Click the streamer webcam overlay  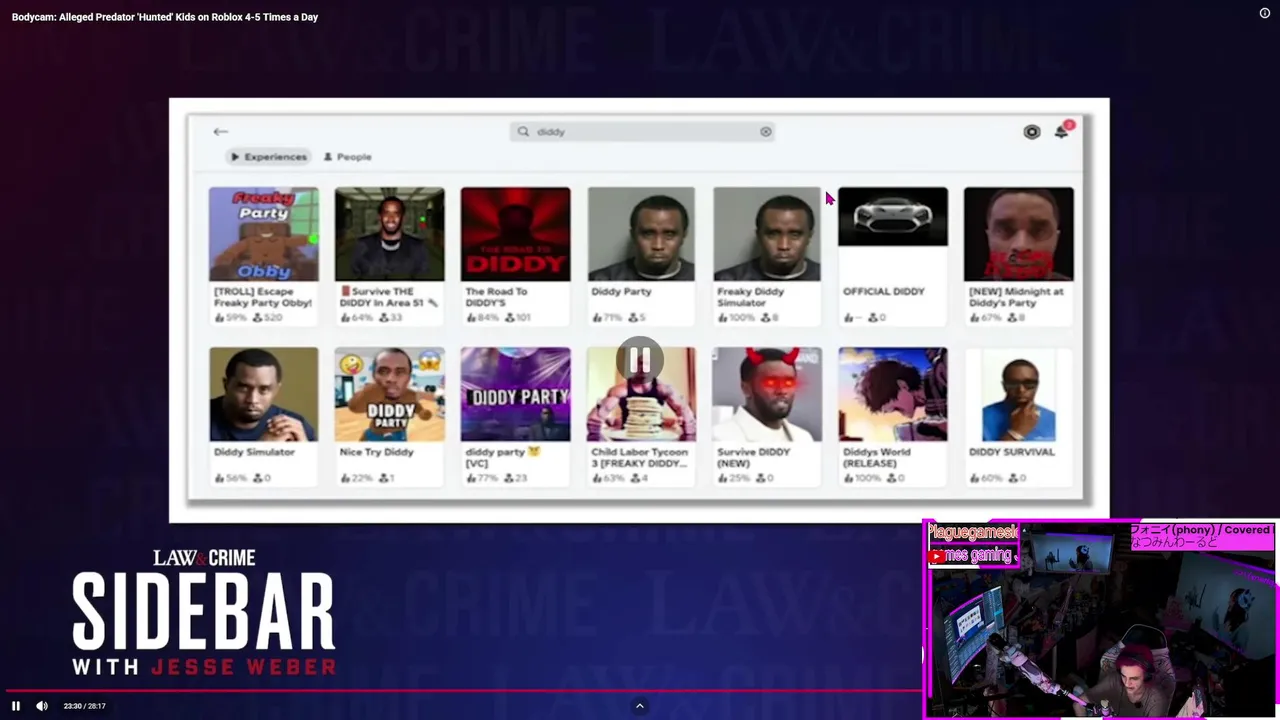coord(1100,619)
